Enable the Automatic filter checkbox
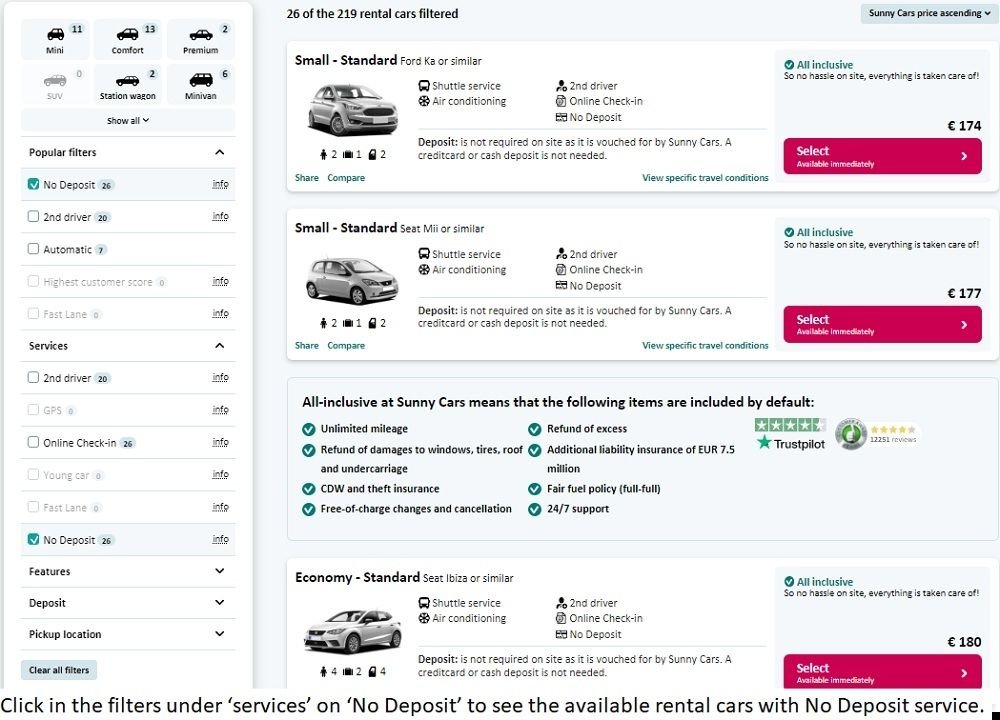Screen dimensions: 1000x720 pyautogui.click(x=34, y=249)
